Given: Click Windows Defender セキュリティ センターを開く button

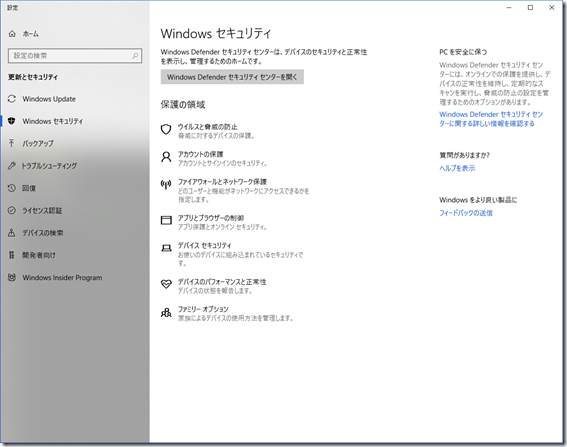Looking at the screenshot, I should click(x=232, y=77).
